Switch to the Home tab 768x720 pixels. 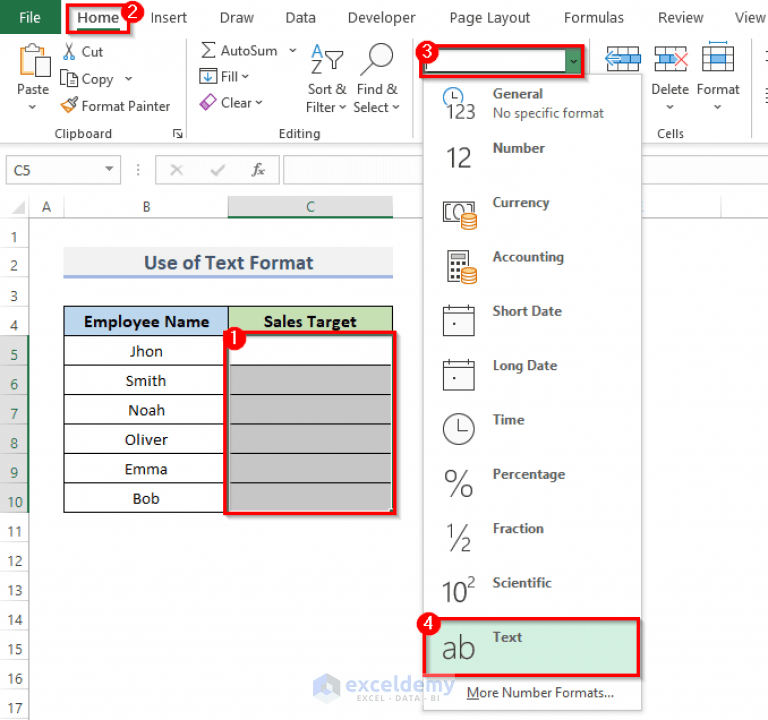98,18
